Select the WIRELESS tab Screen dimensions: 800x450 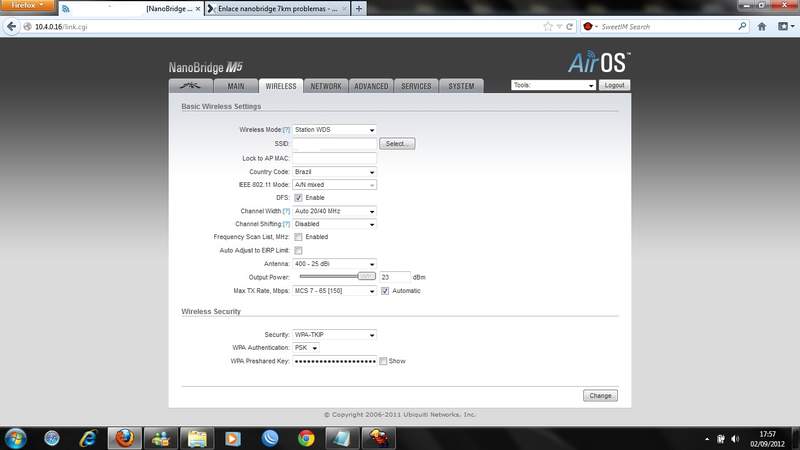tap(281, 86)
